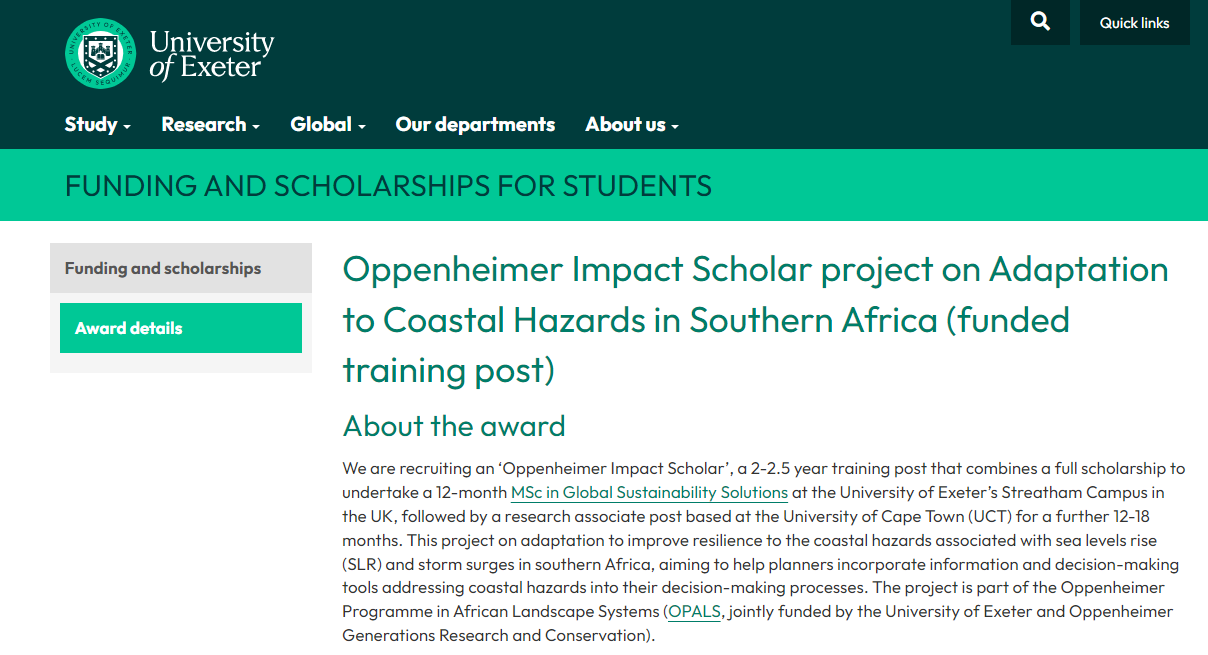Open the Quick links menu
Image resolution: width=1208 pixels, height=655 pixels.
tap(1134, 22)
